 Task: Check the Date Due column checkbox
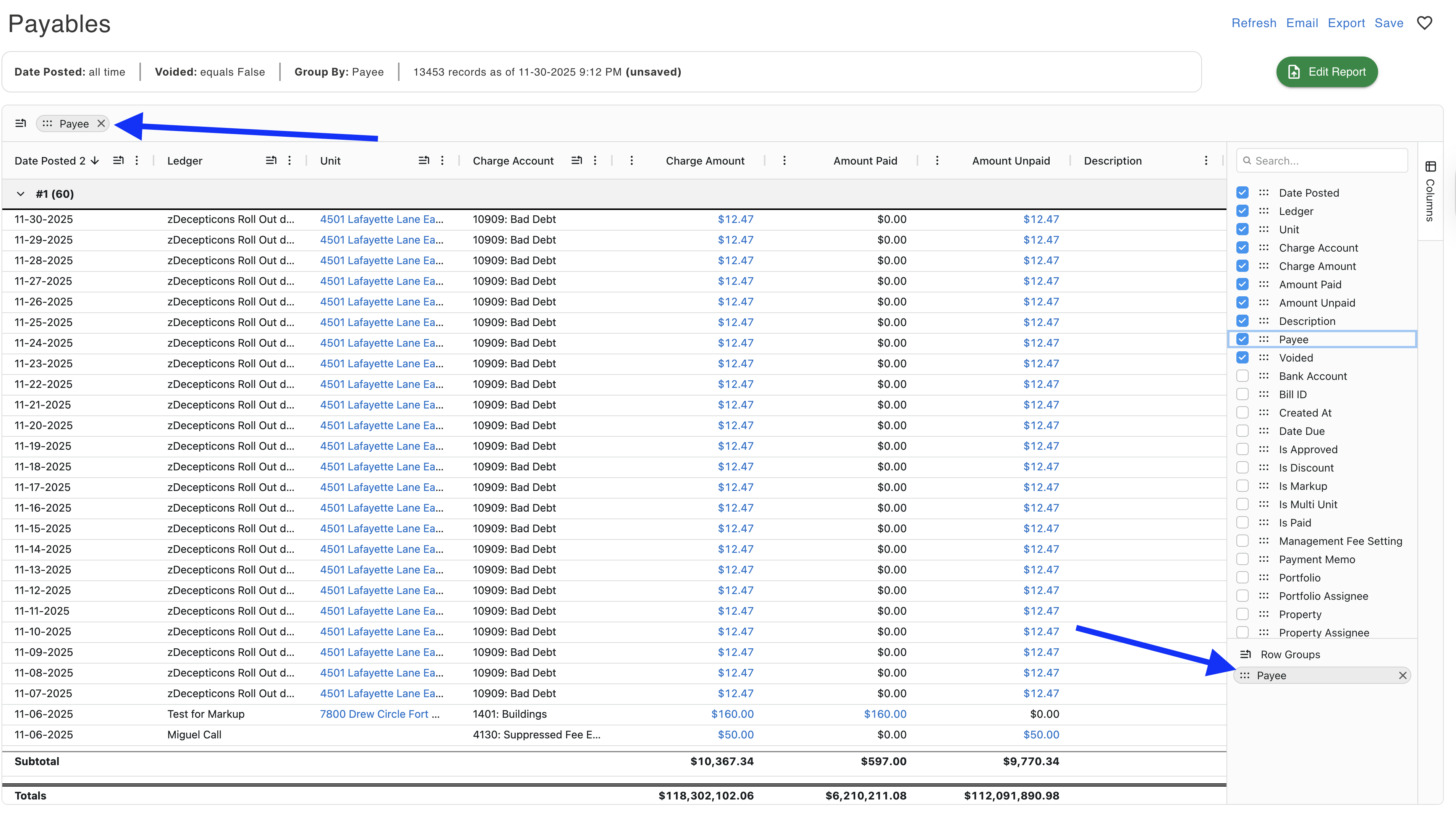tap(1242, 431)
